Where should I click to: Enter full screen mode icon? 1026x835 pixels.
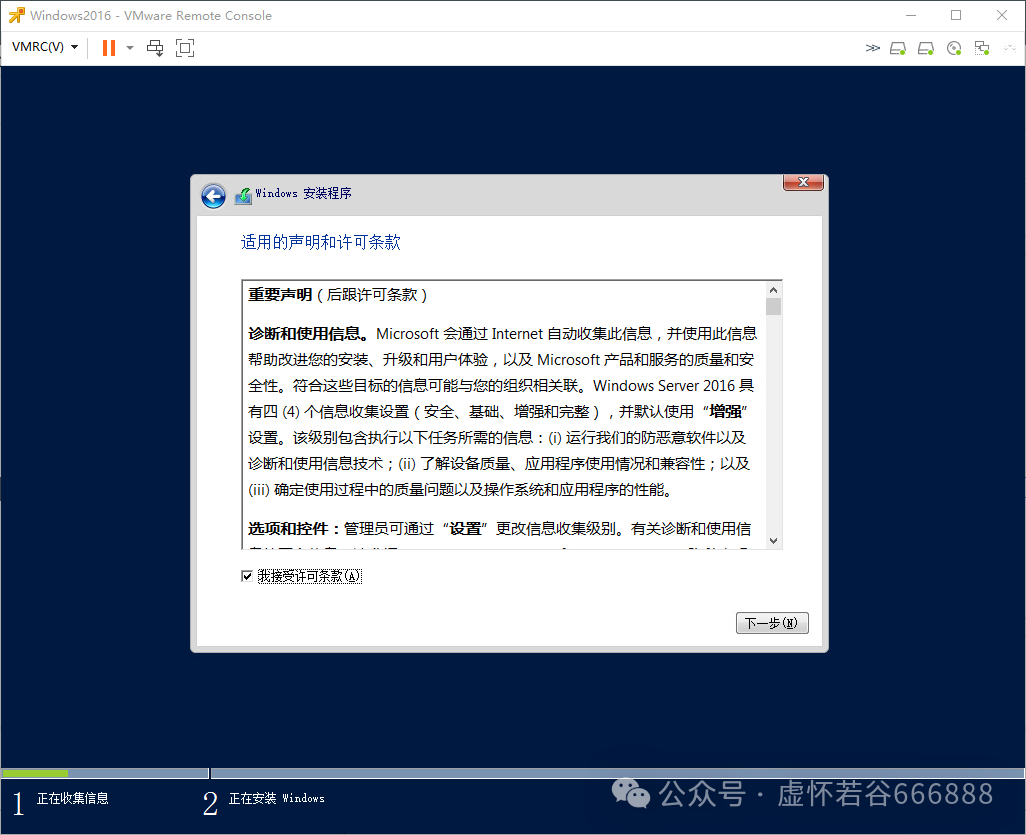click(x=185, y=48)
